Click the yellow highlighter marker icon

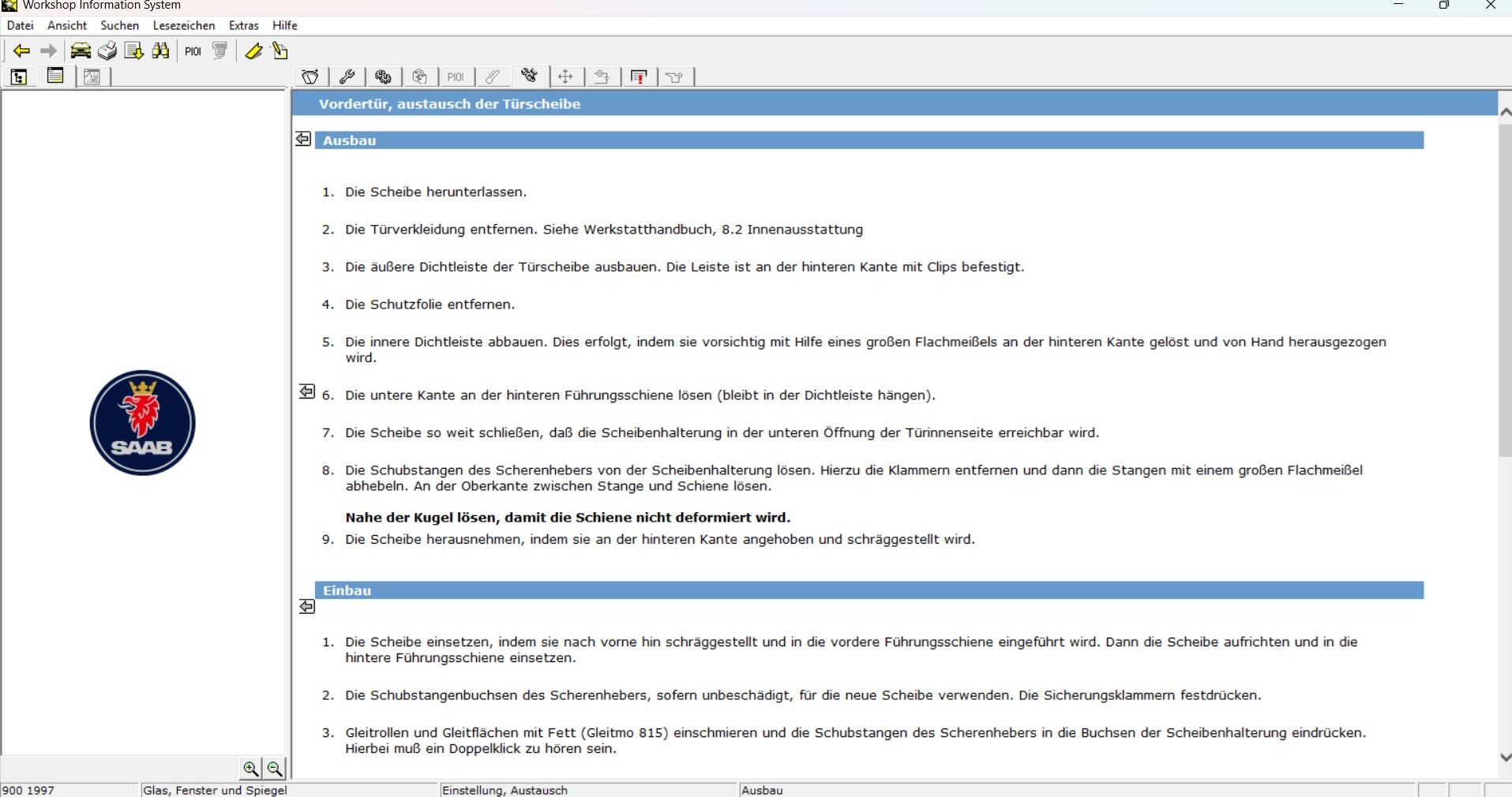[x=253, y=51]
